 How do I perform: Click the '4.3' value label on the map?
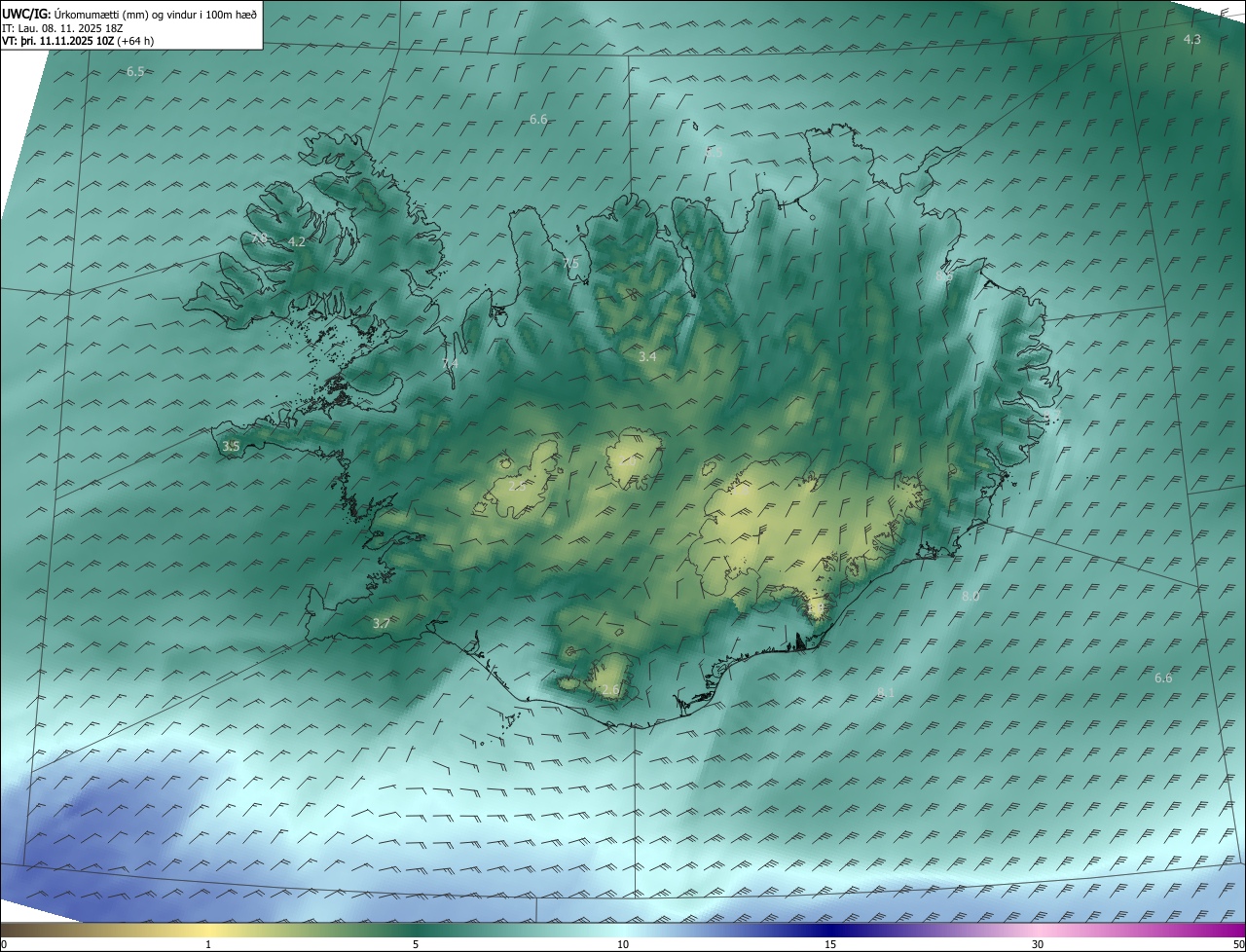(x=1191, y=39)
